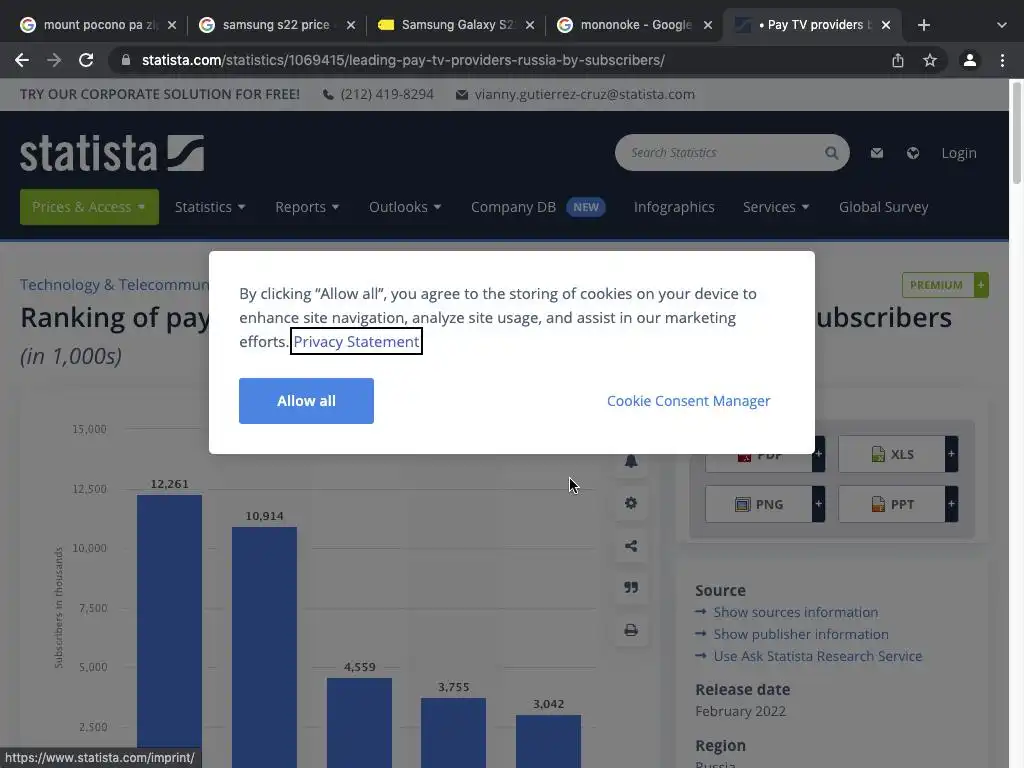Open a new tab with the plus icon
The height and width of the screenshot is (768, 1024).
(x=923, y=25)
